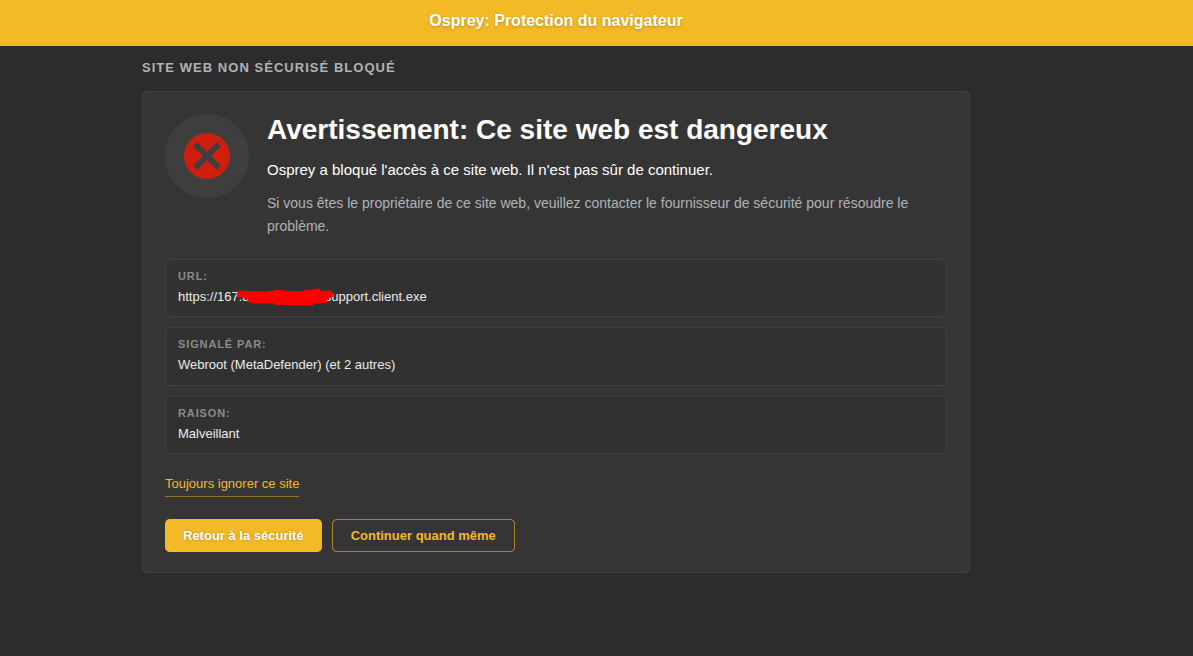Click the 'URL:' field label

coord(192,276)
